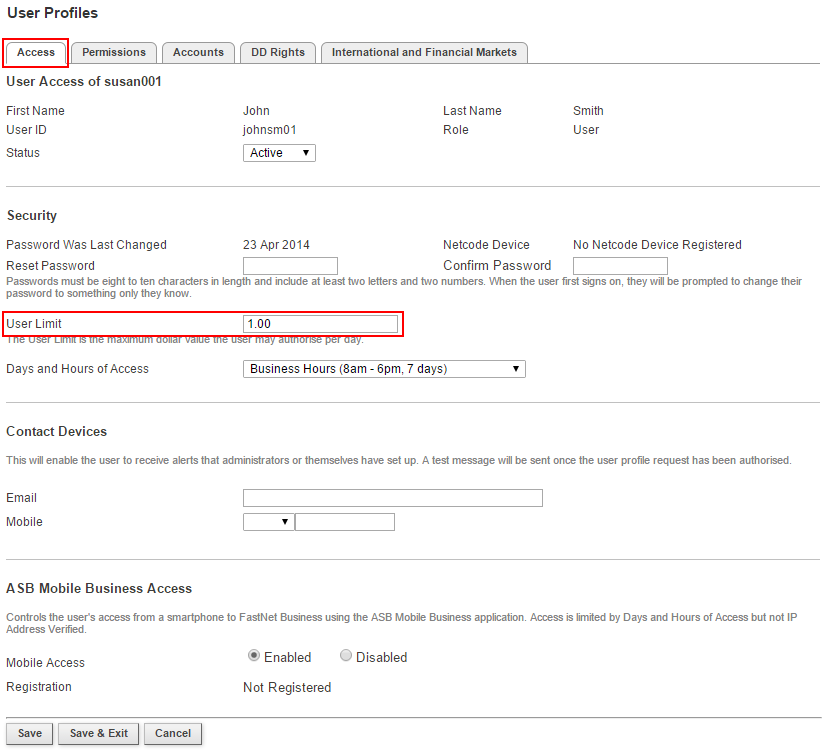Open International and Financial Markets tab
Screen dimensions: 831x752
(x=424, y=53)
